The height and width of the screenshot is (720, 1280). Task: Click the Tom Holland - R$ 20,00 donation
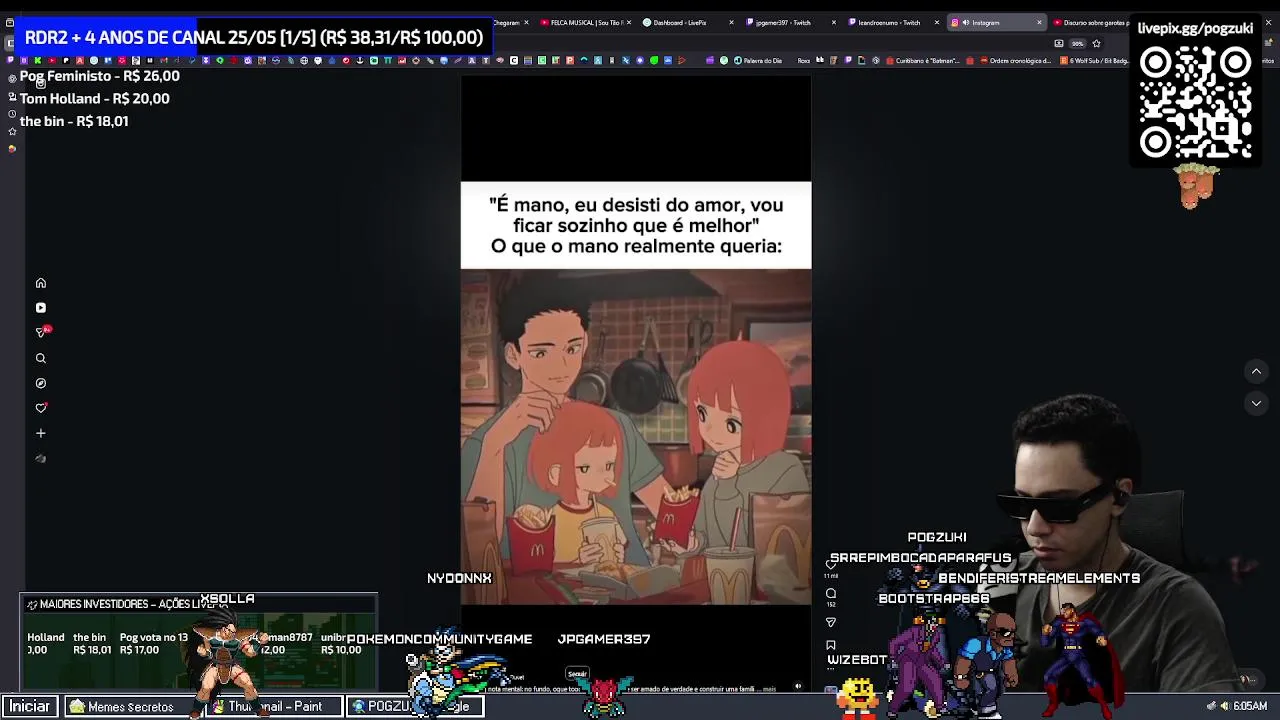[95, 99]
